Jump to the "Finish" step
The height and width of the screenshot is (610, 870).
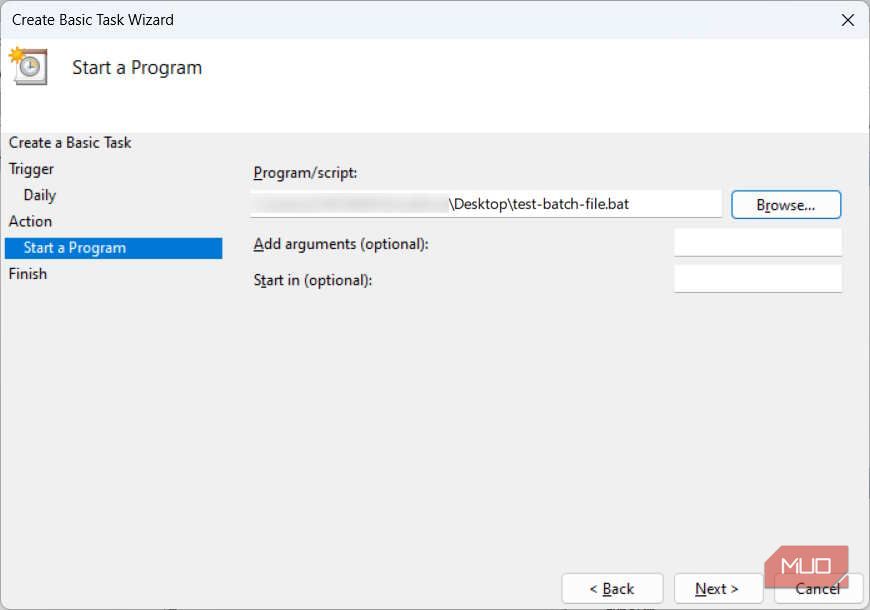27,273
